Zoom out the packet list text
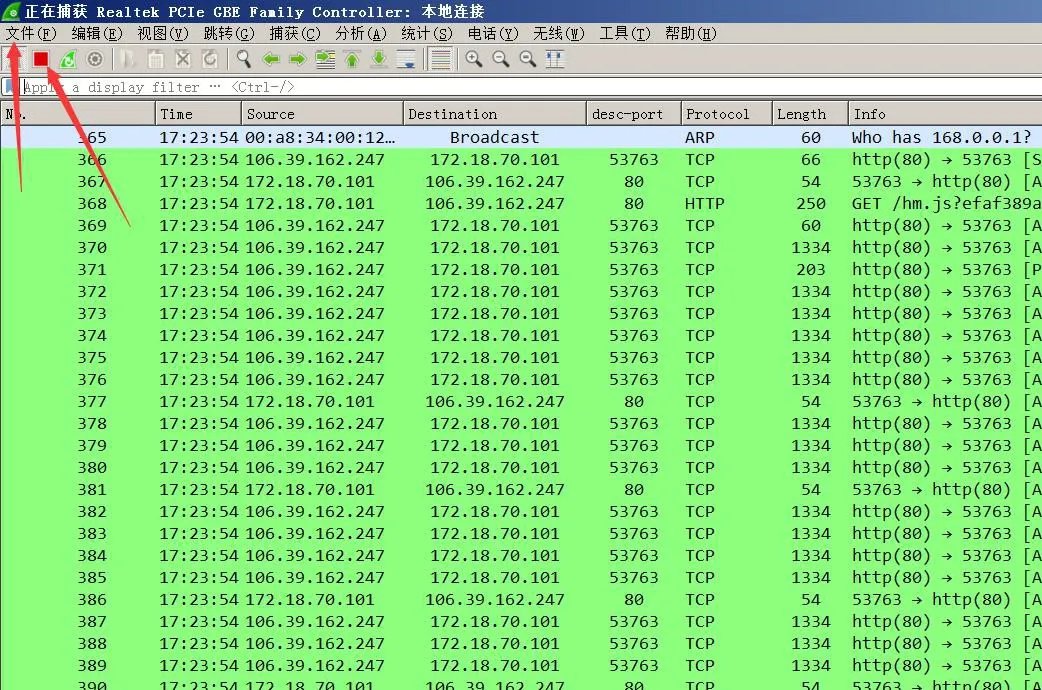This screenshot has width=1042, height=690. (x=500, y=59)
